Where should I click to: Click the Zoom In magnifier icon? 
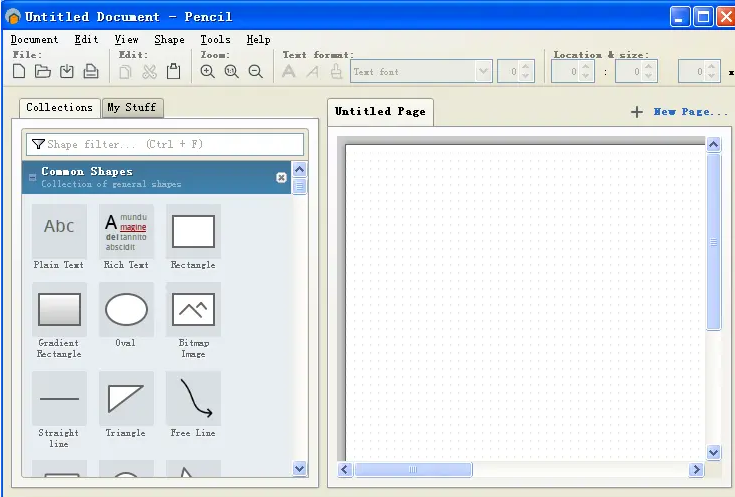208,71
